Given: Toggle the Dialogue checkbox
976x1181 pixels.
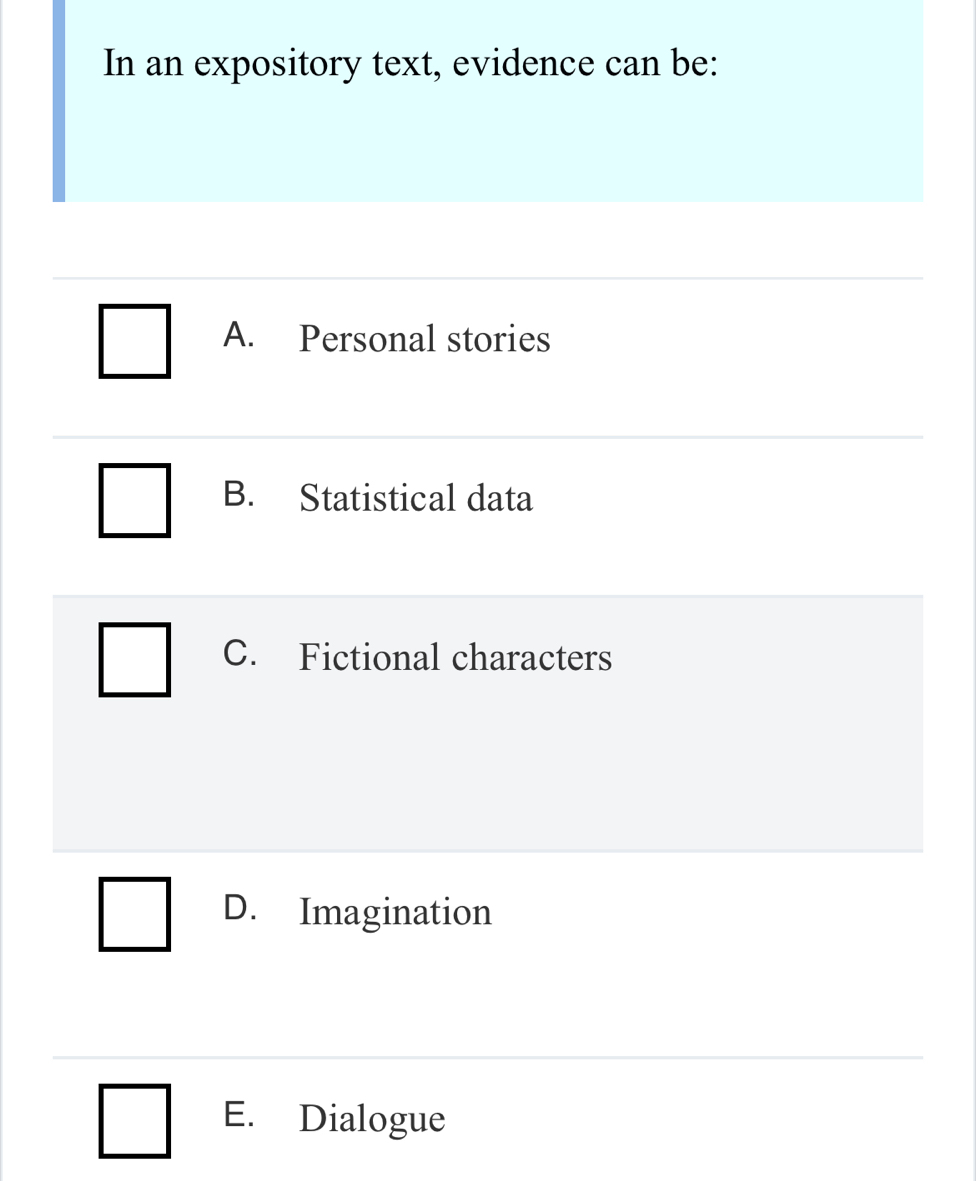Looking at the screenshot, I should click(134, 1120).
